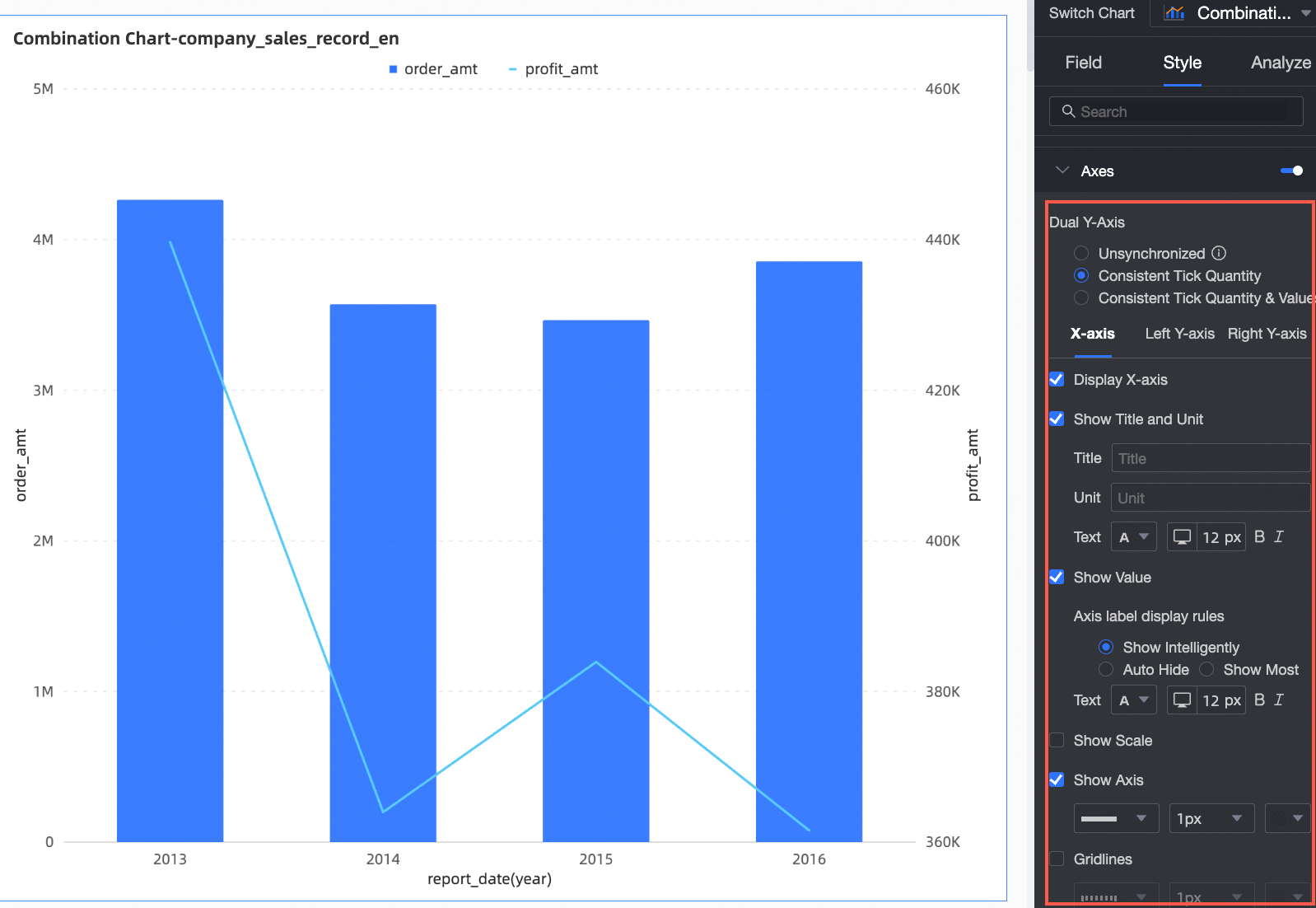Click the profit_amt legend label
This screenshot has width=1316, height=908.
click(x=562, y=69)
